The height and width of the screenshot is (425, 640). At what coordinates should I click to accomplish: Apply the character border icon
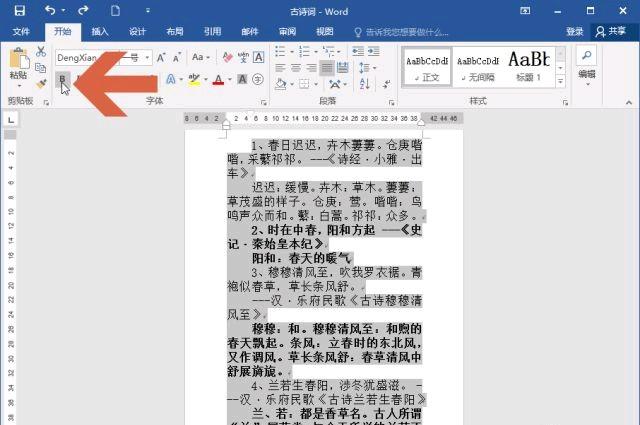258,57
